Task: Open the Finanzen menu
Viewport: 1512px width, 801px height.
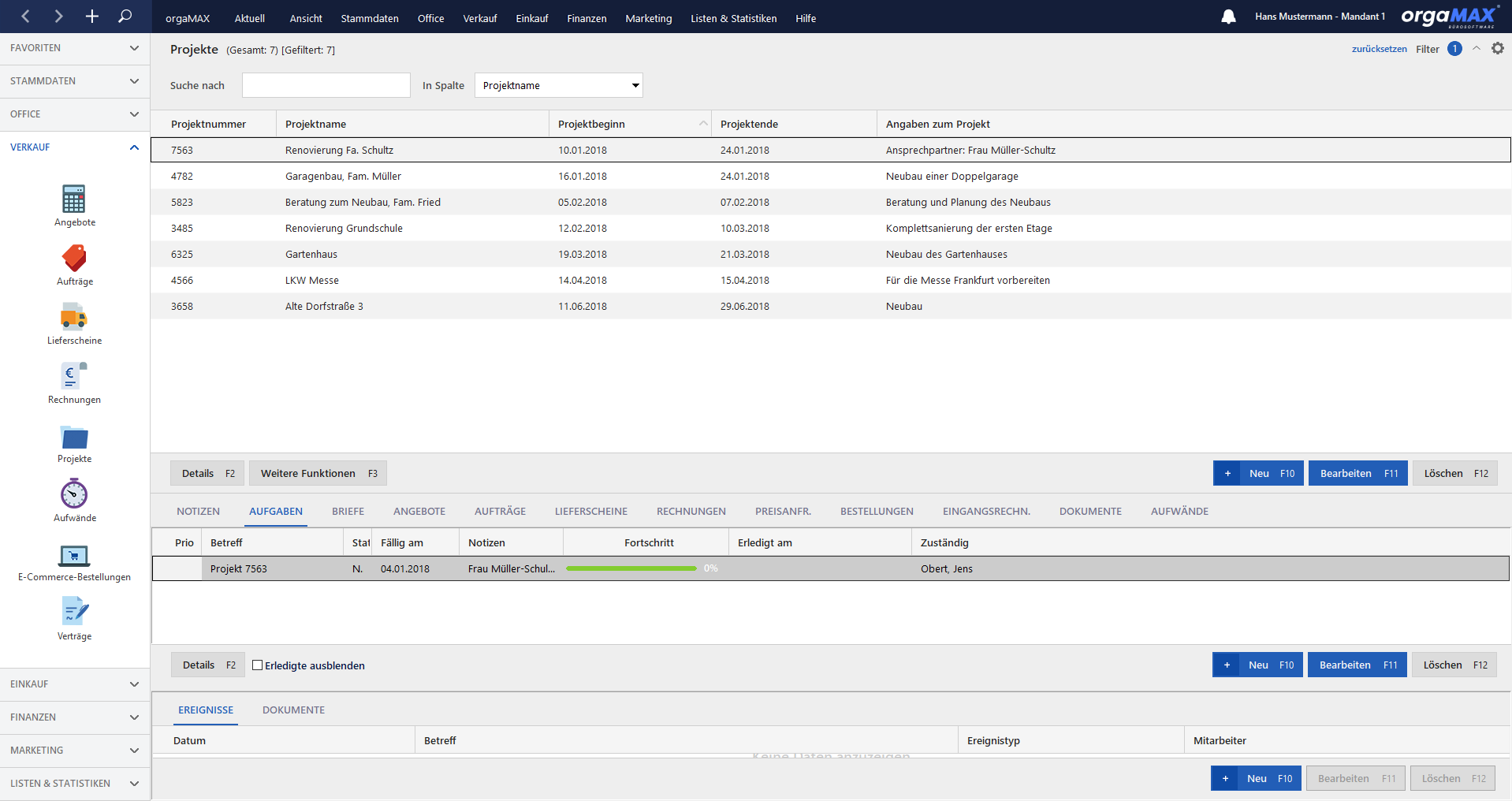Action: [x=587, y=18]
